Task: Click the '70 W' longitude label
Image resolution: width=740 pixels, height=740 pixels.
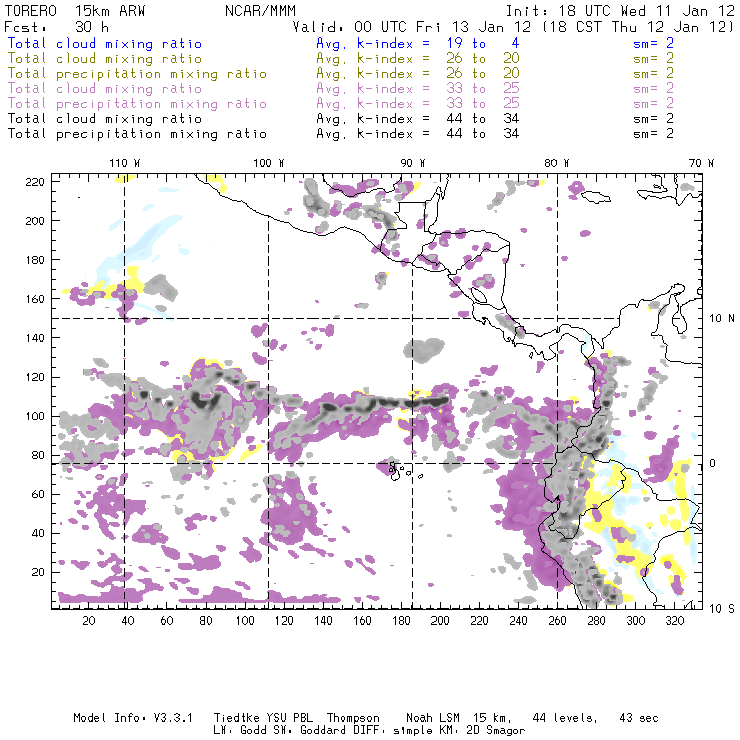Action: click(x=701, y=163)
